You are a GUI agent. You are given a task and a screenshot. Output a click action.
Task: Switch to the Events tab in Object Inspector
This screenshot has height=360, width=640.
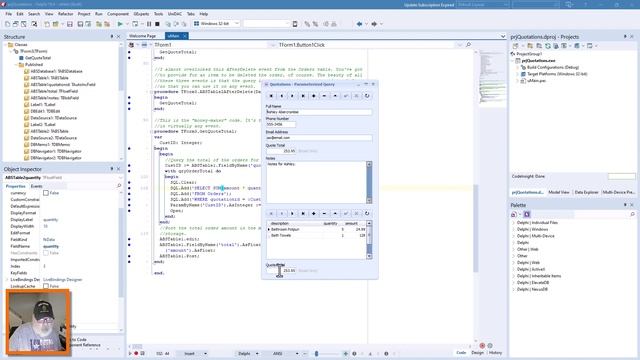[x=36, y=186]
